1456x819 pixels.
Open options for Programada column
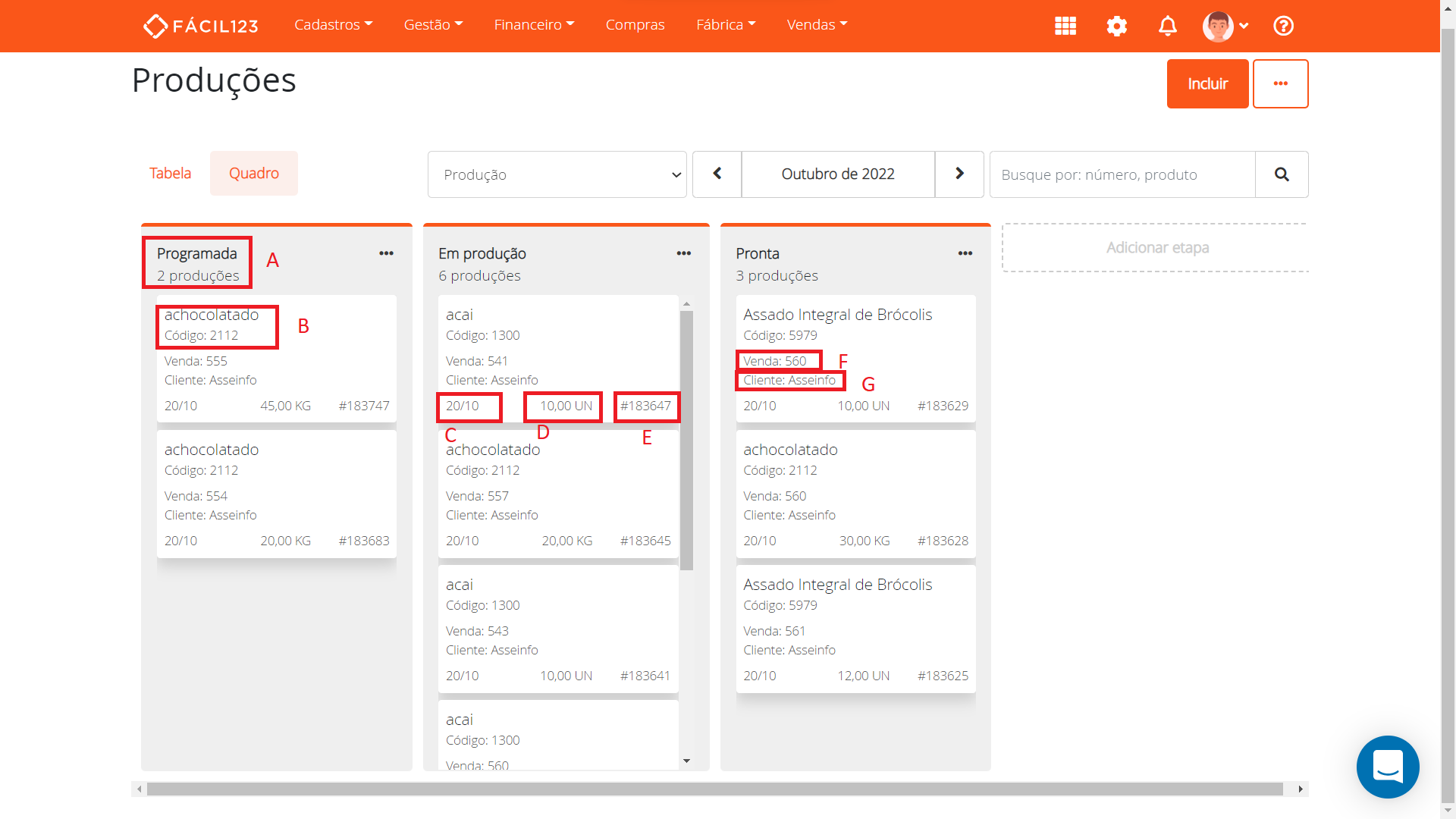(386, 253)
